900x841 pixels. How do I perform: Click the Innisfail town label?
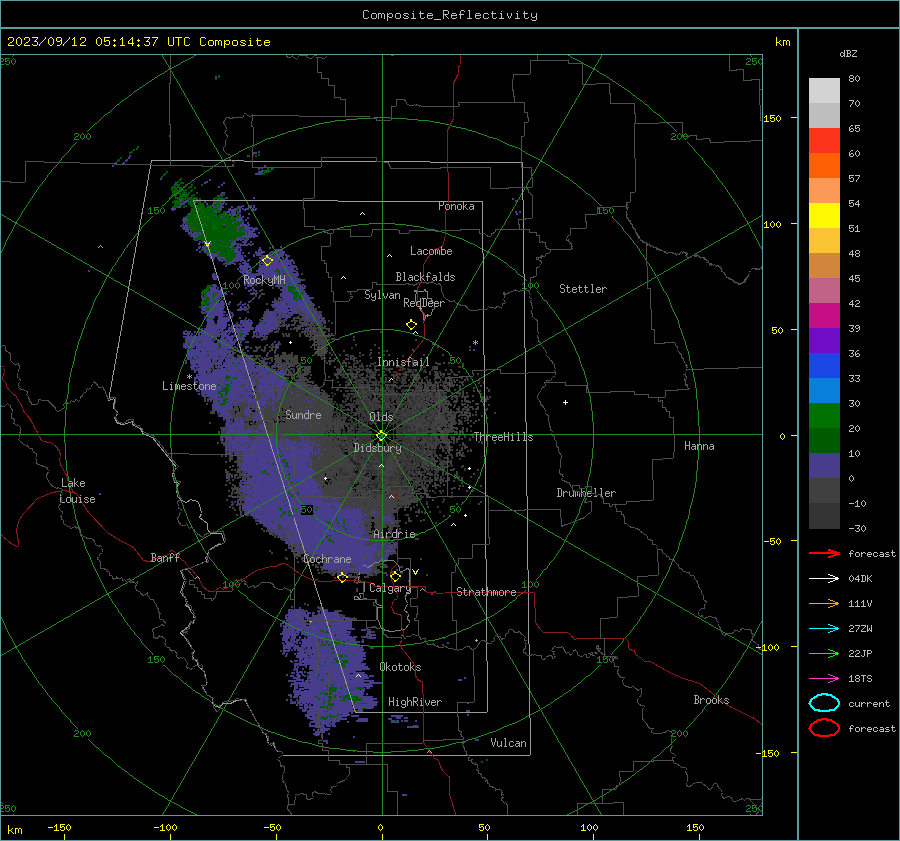[403, 362]
